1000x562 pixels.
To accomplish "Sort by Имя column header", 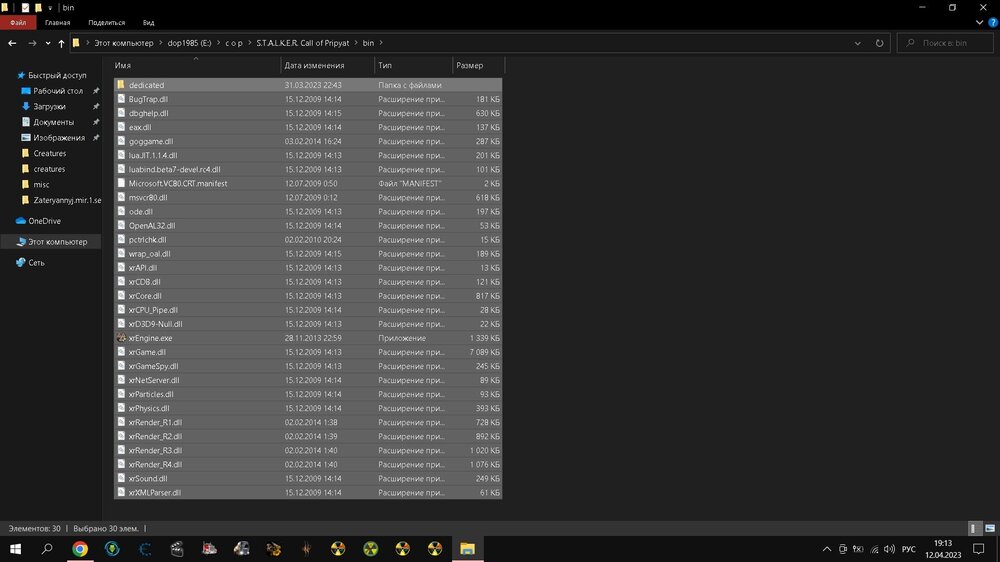I will coord(196,65).
